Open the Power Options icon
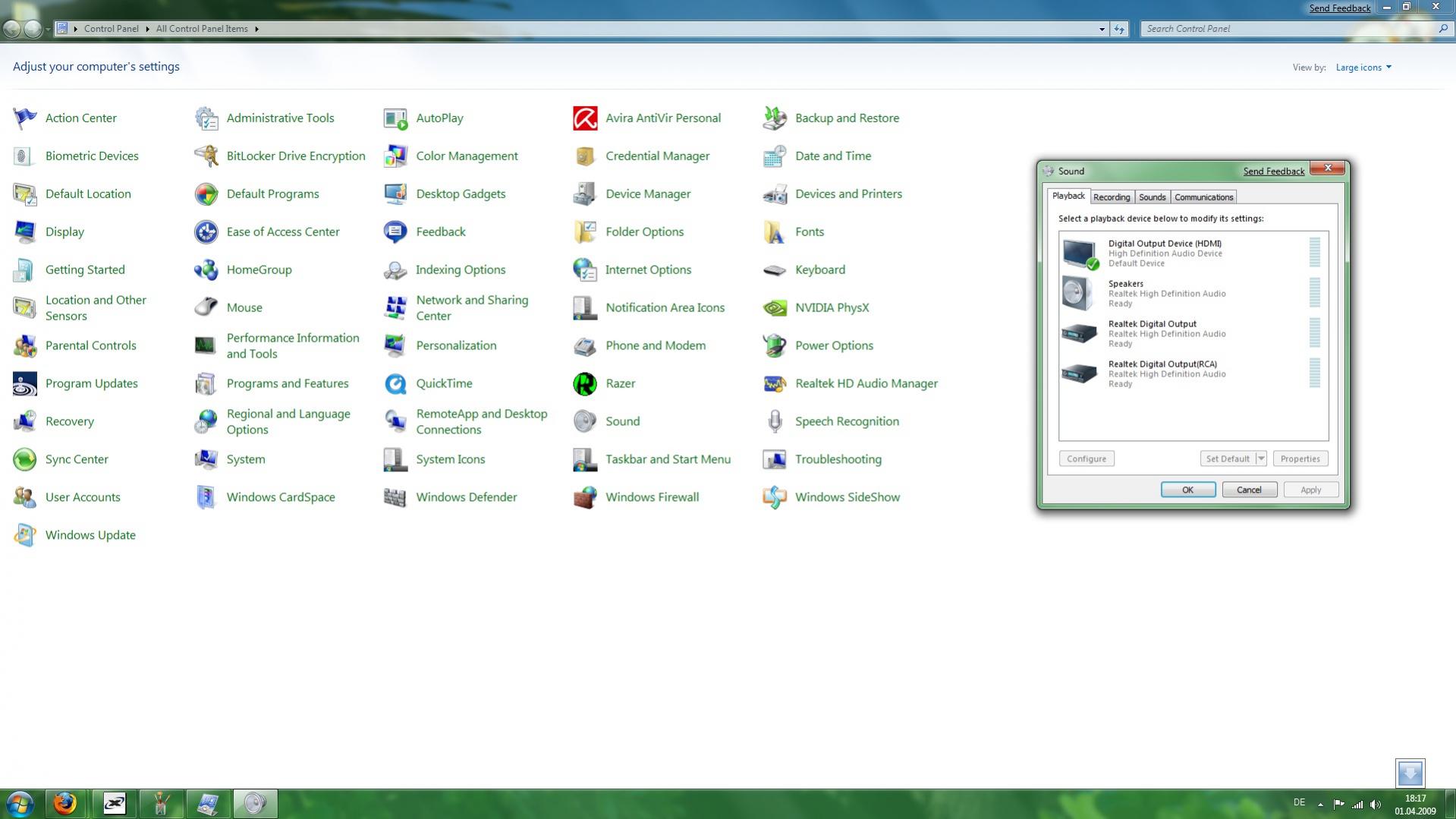The width and height of the screenshot is (1456, 819). 775,345
